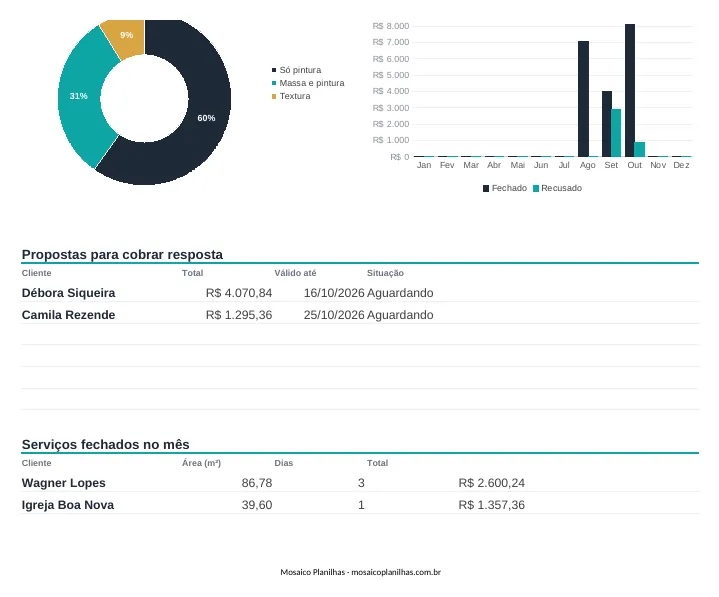Select the 'Wagner Lopes' client cell
Image resolution: width=719 pixels, height=597 pixels.
[x=63, y=483]
